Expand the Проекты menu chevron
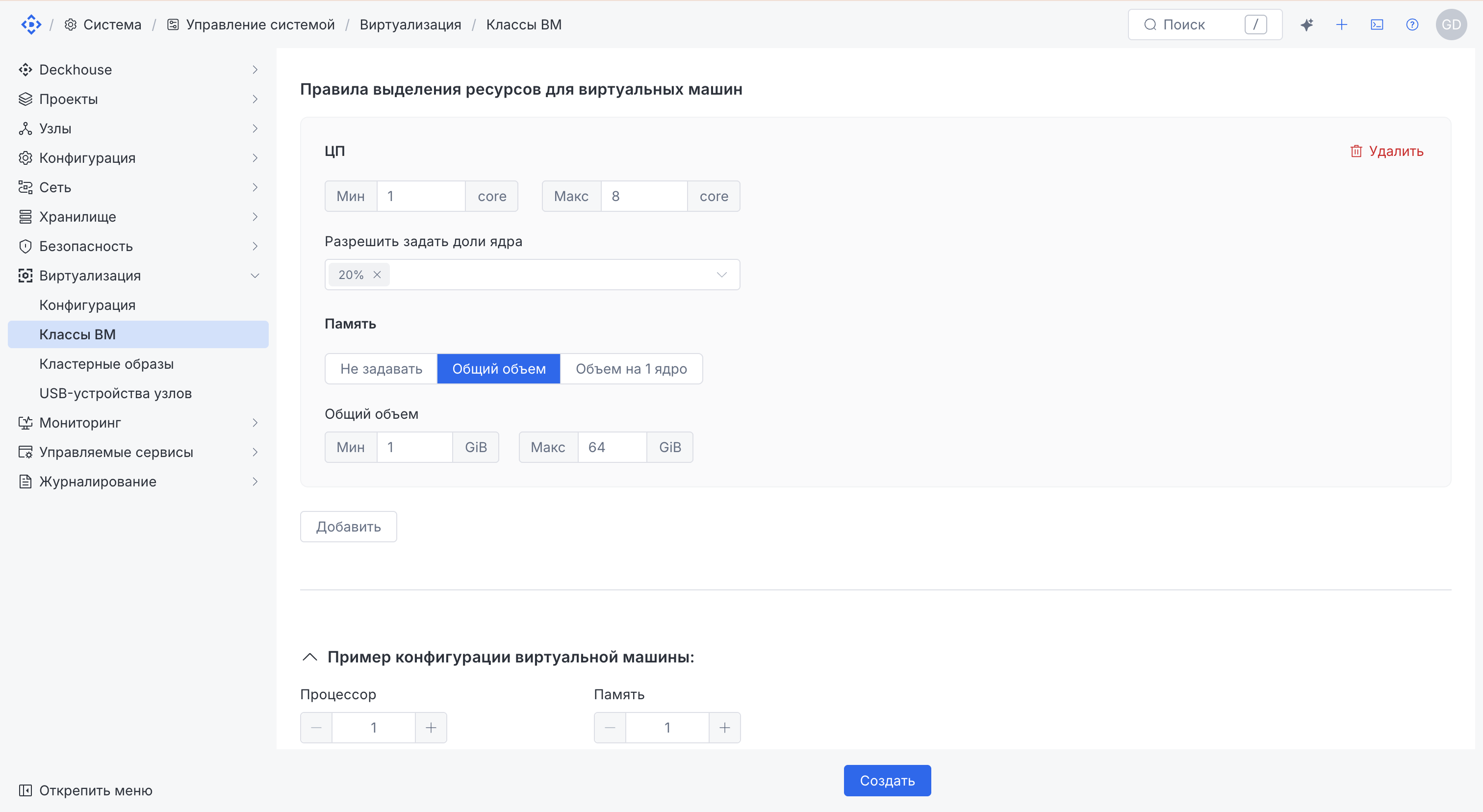The width and height of the screenshot is (1483, 812). [255, 99]
